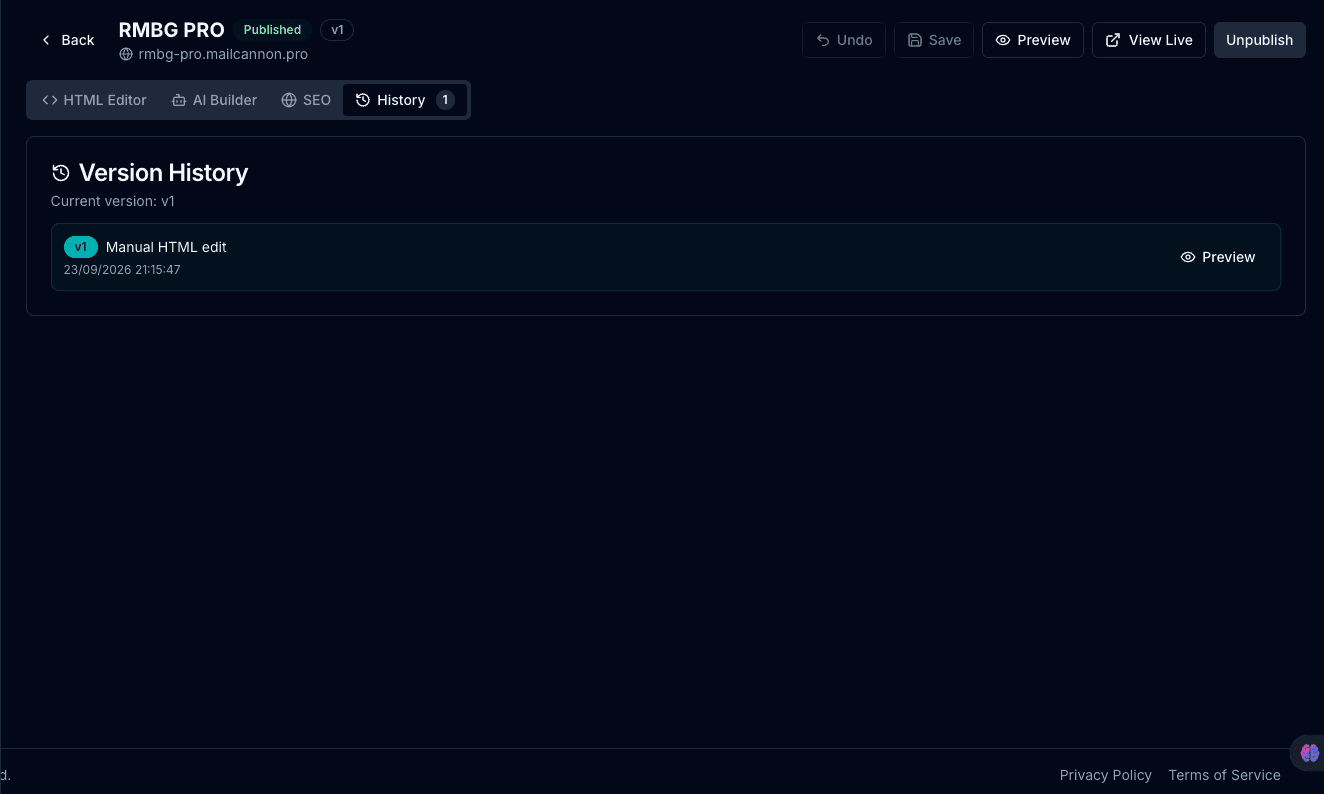Click the teal v1 badge in history row
1324x794 pixels.
point(81,247)
